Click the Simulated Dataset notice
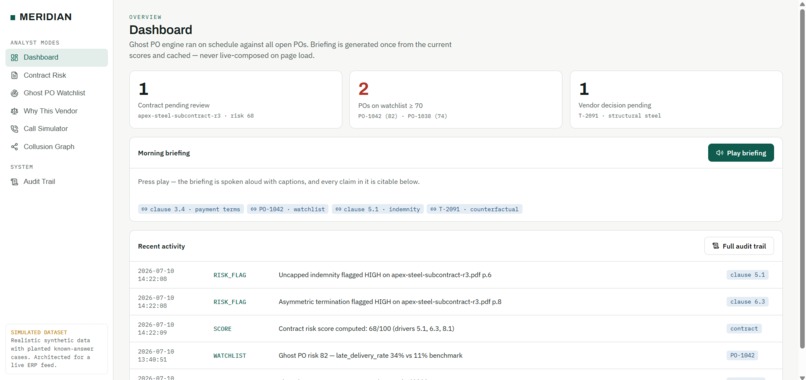The image size is (806, 380). tap(57, 349)
